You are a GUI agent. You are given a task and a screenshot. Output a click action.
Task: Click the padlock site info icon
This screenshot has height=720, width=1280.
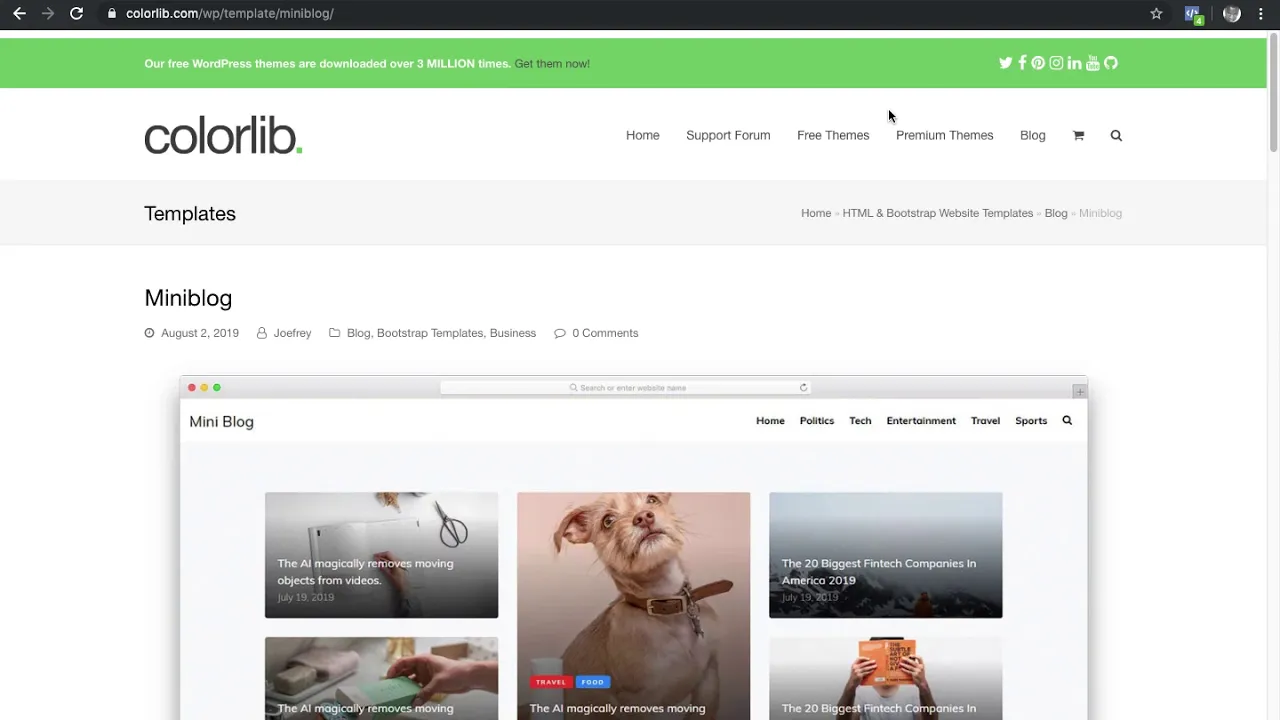[111, 13]
